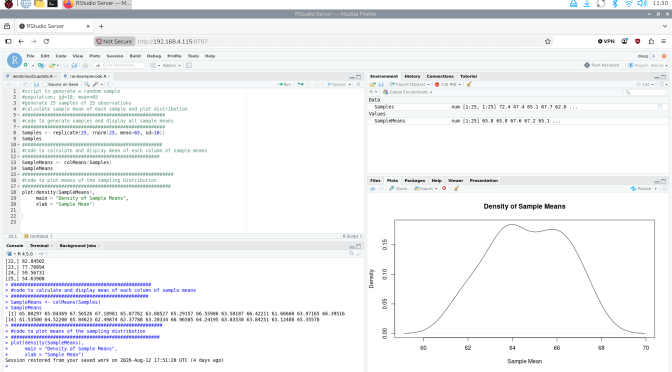
Task: Click the Re-run previous code icon
Action: 300,84
